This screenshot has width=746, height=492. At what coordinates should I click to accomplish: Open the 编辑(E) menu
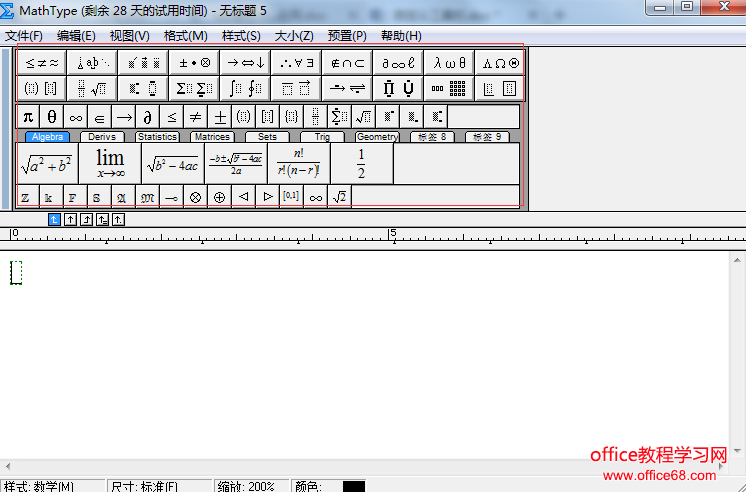pyautogui.click(x=76, y=36)
